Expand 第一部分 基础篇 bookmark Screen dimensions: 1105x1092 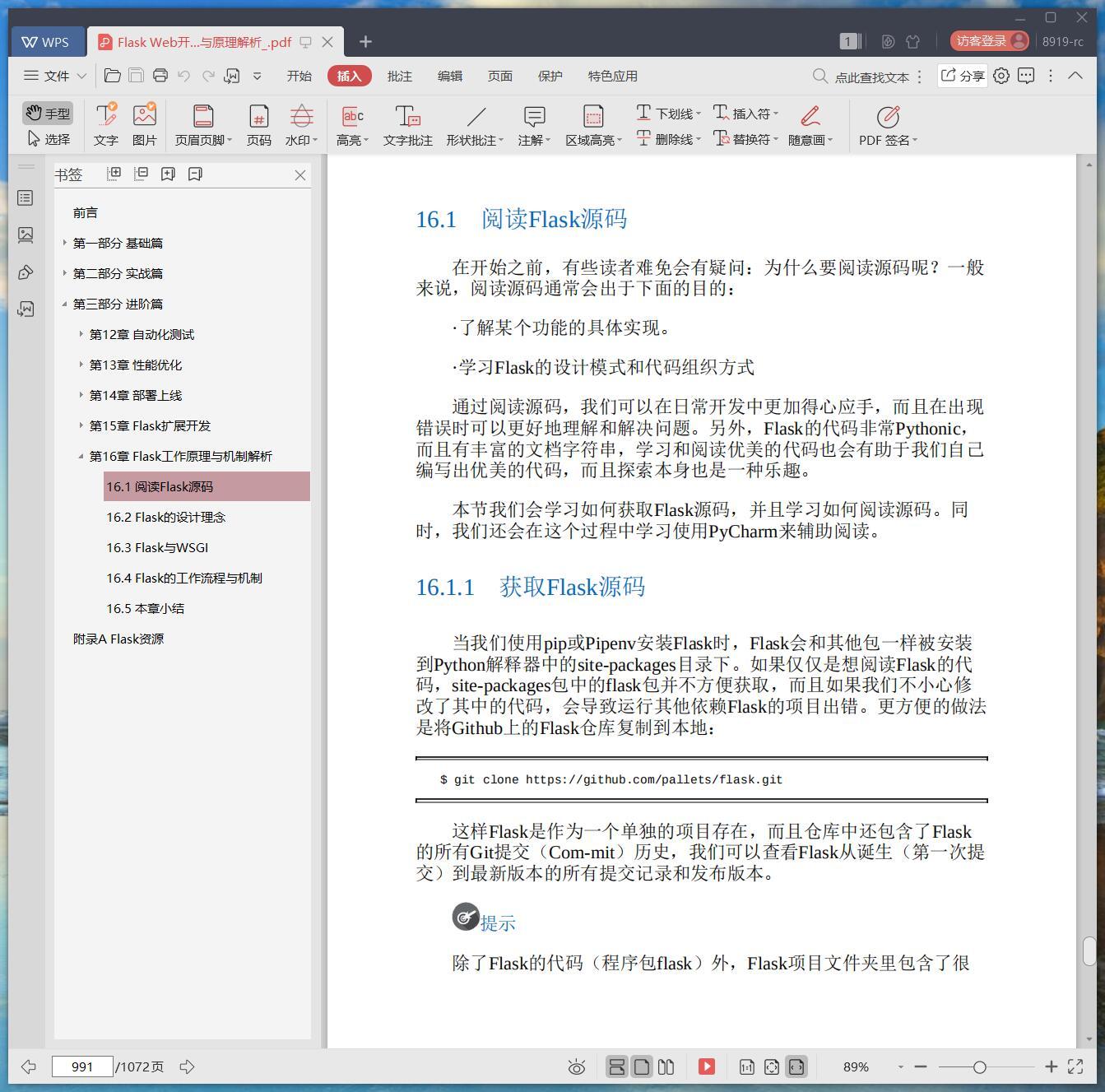click(65, 243)
